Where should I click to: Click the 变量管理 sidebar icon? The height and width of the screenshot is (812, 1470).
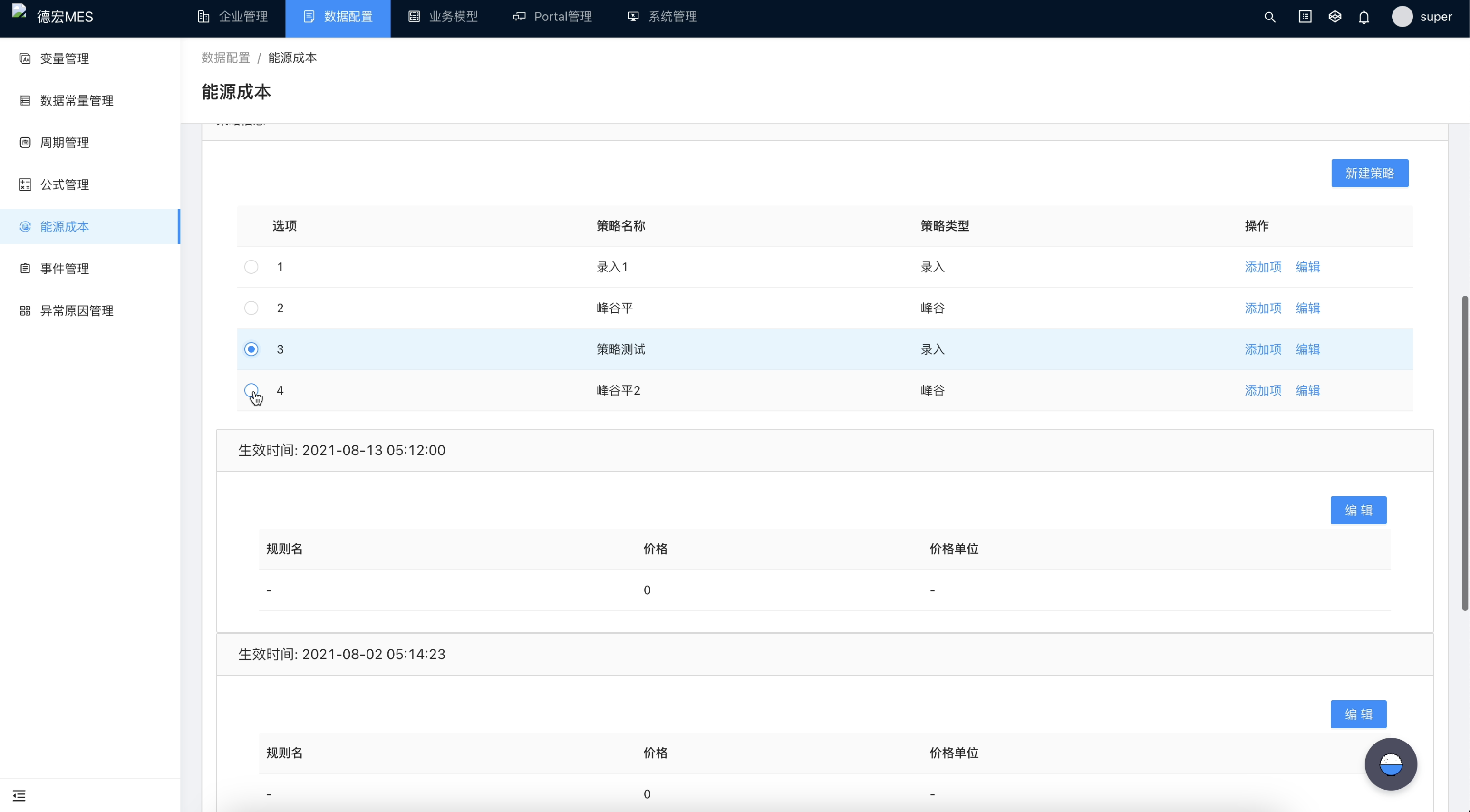pos(25,58)
